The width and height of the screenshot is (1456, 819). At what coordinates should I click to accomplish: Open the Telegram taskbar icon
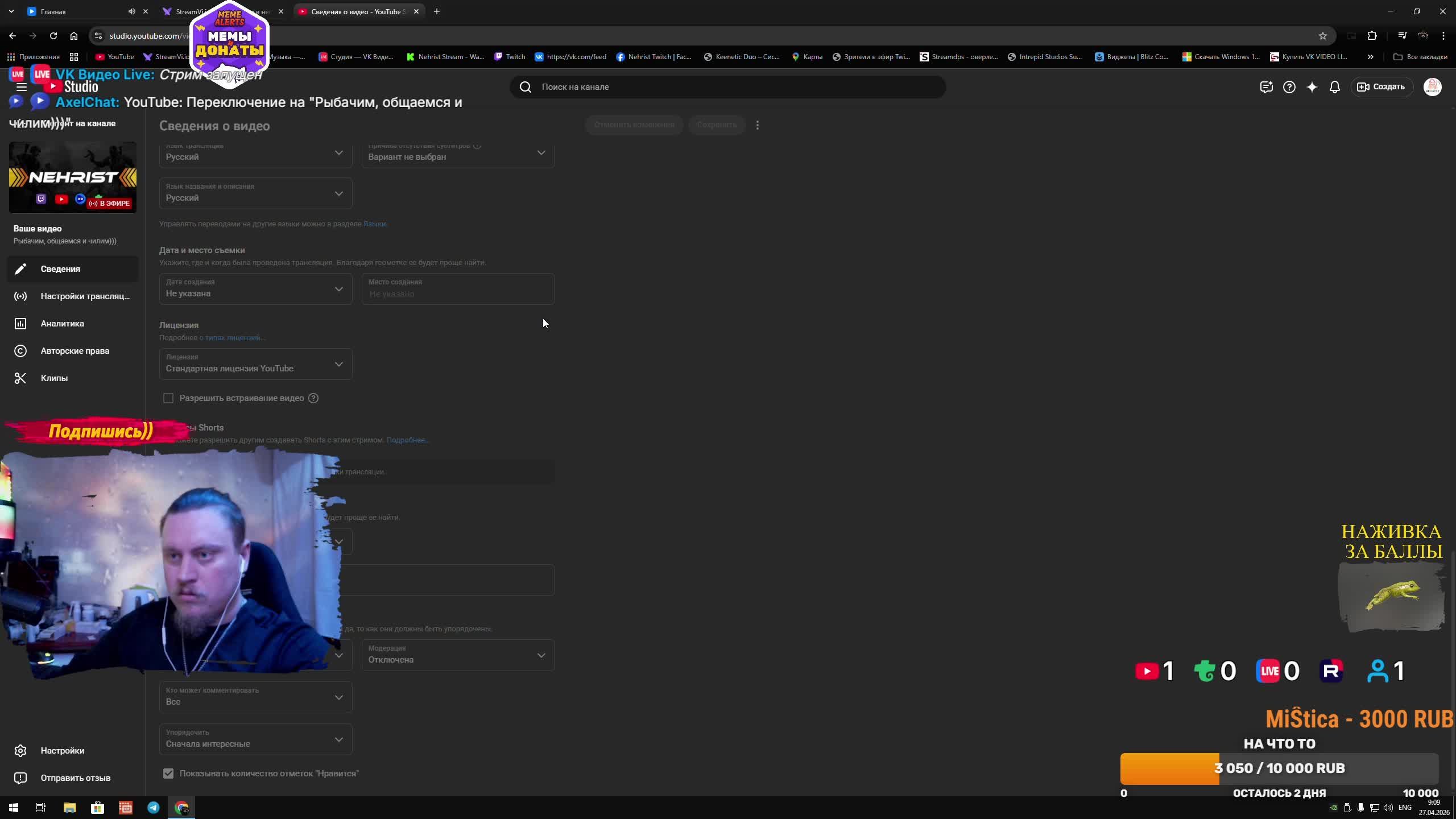coord(154,808)
